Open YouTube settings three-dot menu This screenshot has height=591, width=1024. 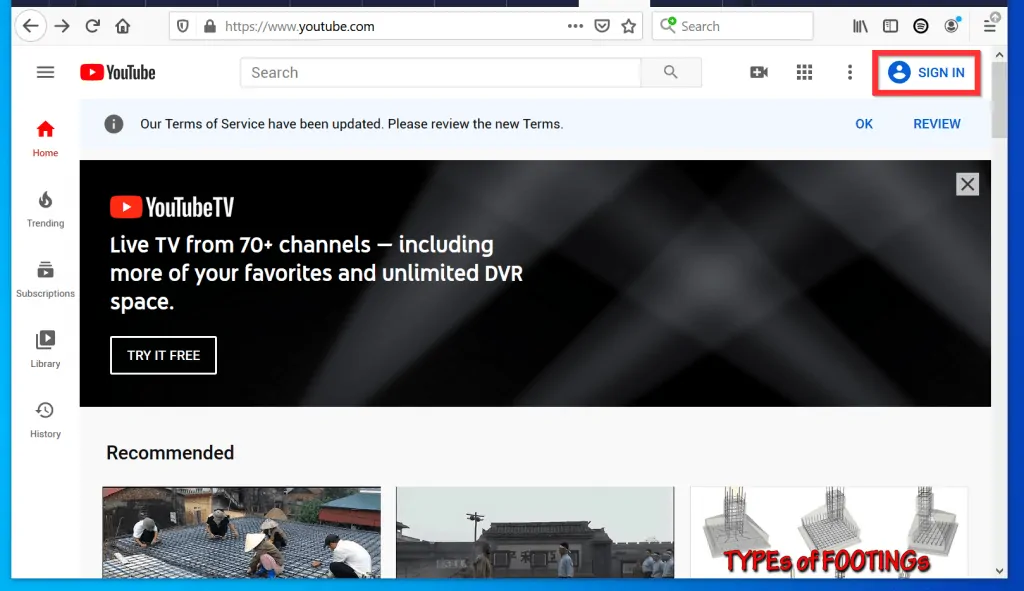click(850, 72)
